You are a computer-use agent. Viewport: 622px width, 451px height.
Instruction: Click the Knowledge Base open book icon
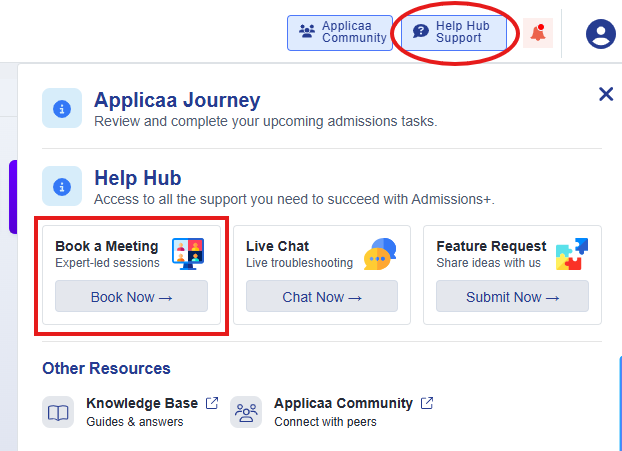tap(58, 412)
